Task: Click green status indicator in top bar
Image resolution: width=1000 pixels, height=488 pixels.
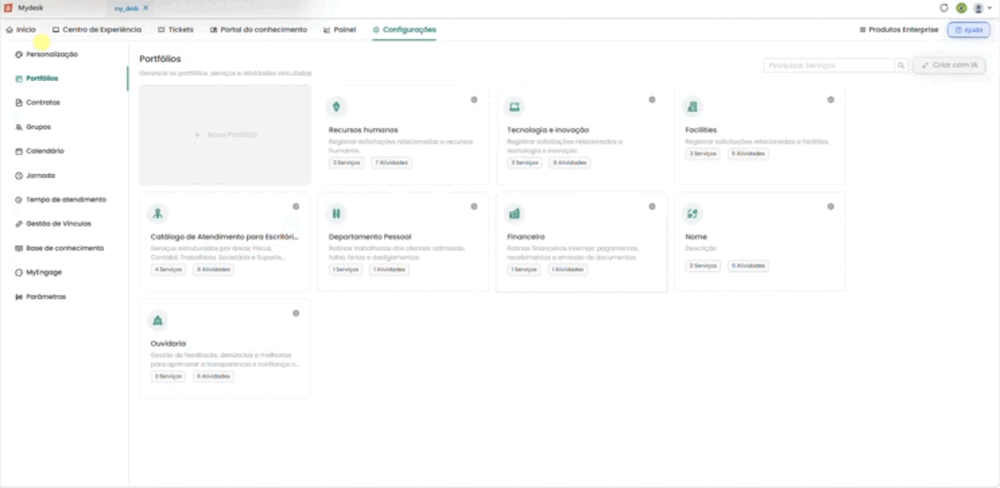Action: pyautogui.click(x=961, y=8)
